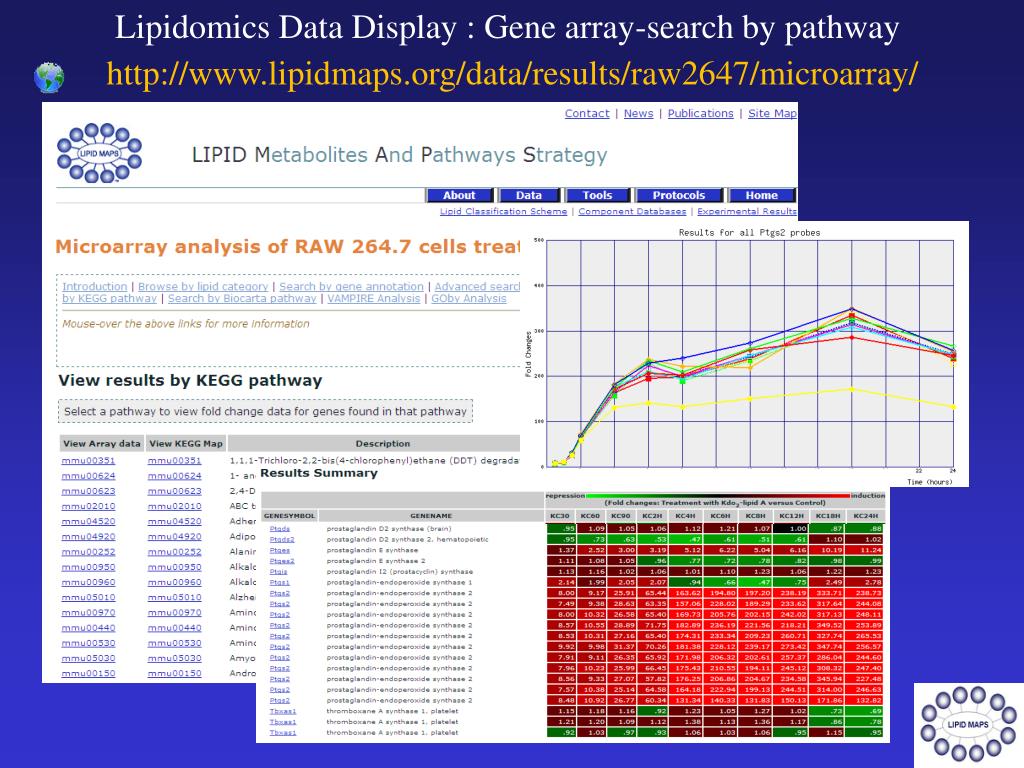Open the Contact link
The width and height of the screenshot is (1024, 768).
pyautogui.click(x=586, y=114)
